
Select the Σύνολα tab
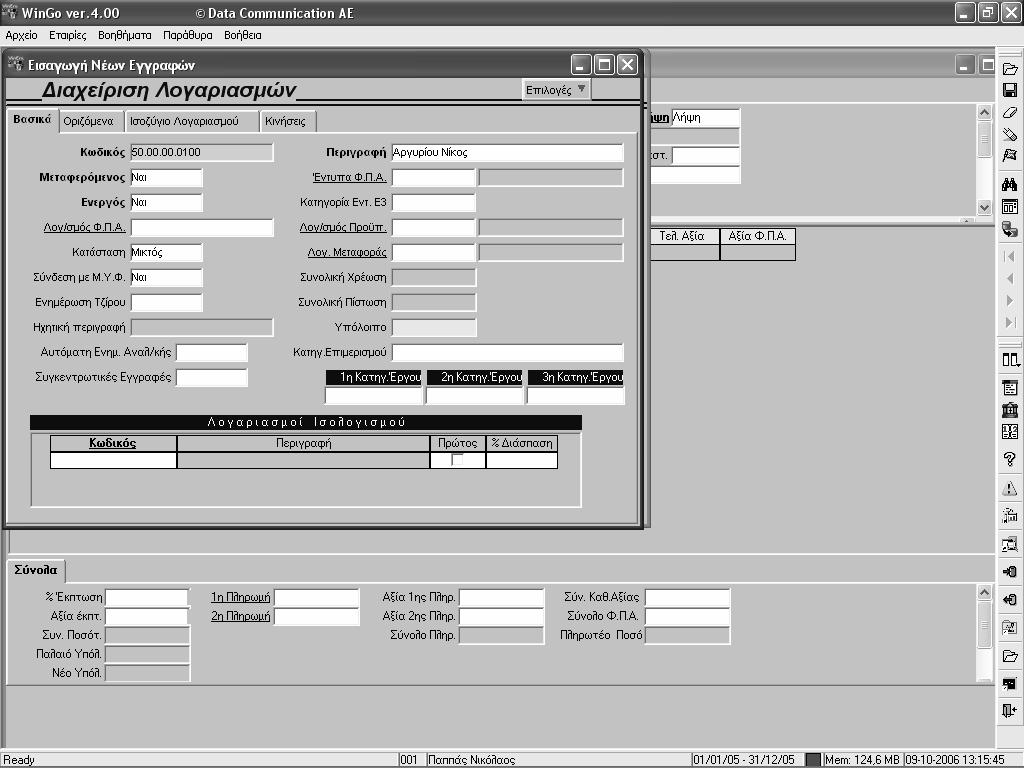coord(36,570)
